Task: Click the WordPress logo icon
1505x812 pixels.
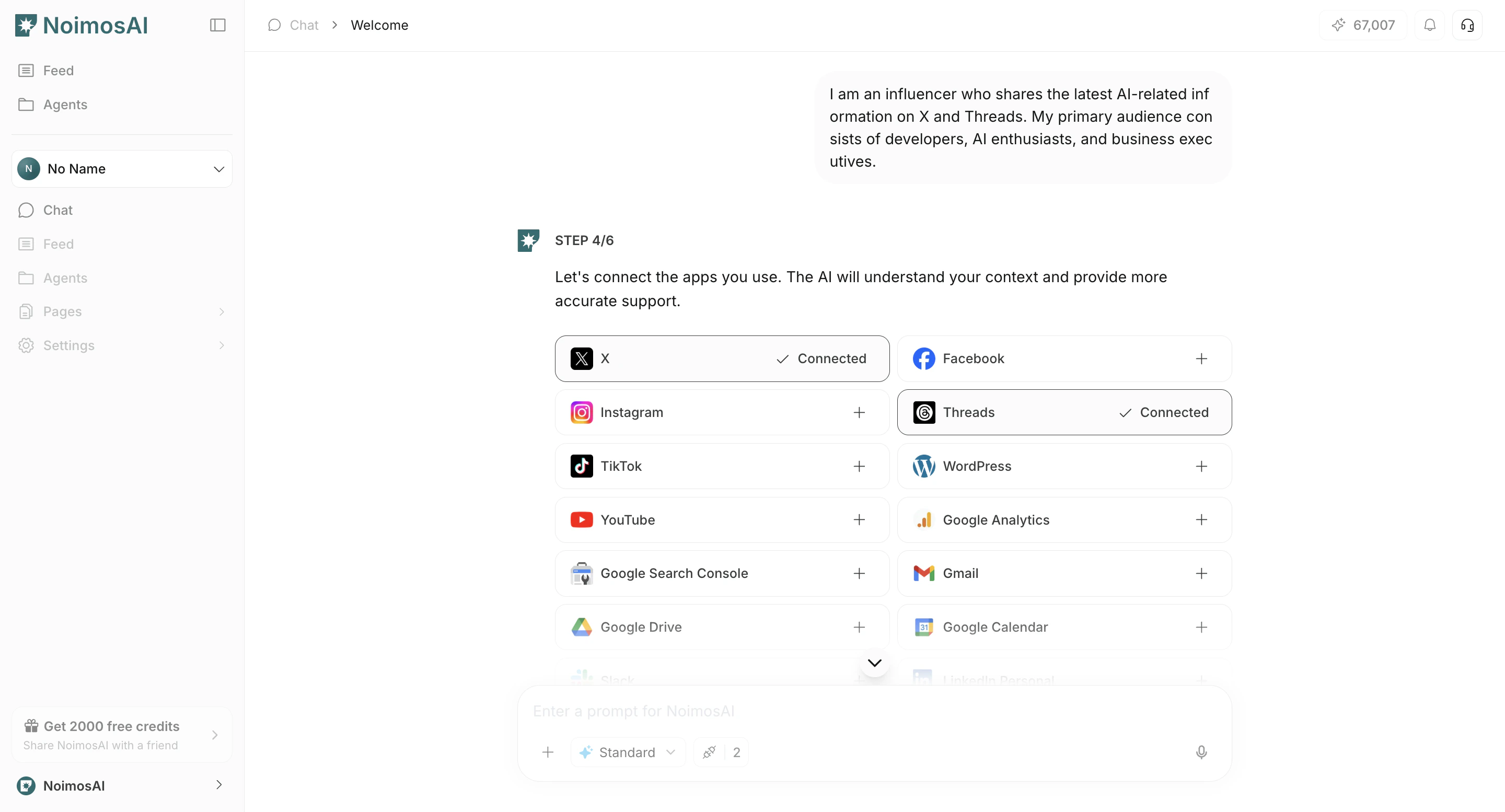Action: point(924,466)
